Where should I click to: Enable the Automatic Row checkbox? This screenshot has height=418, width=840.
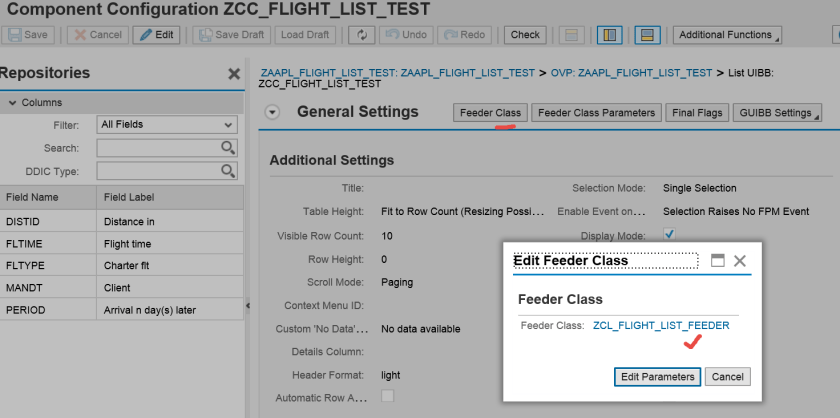(x=388, y=397)
